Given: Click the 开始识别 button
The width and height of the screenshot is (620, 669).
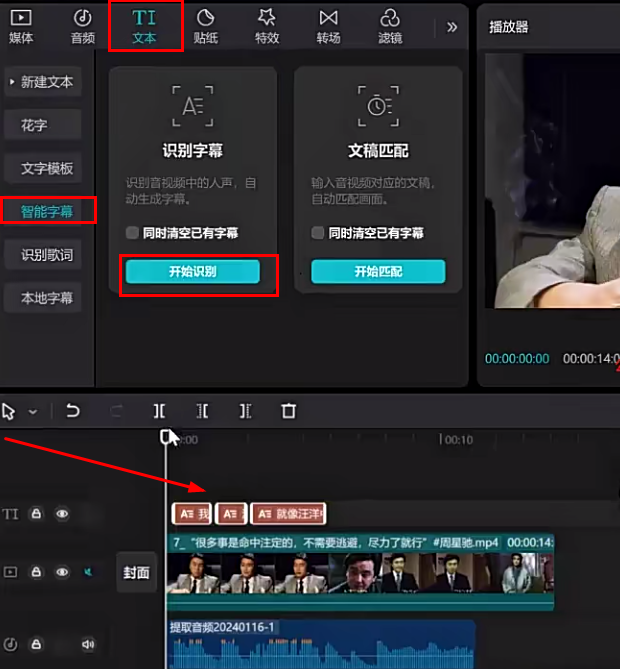Looking at the screenshot, I should point(192,271).
